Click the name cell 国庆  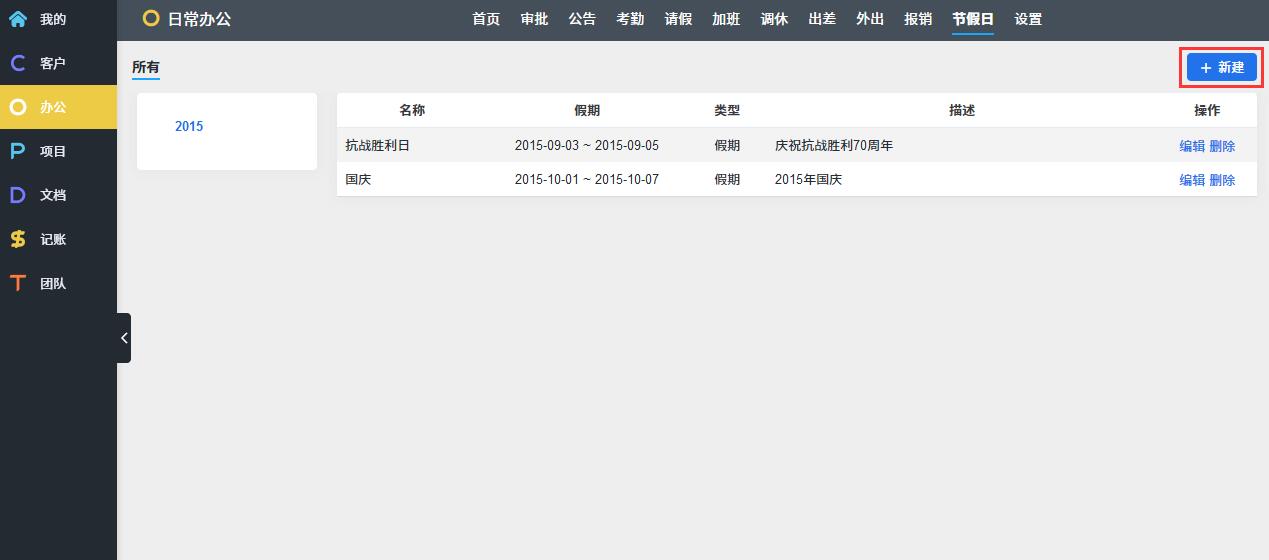pyautogui.click(x=358, y=180)
